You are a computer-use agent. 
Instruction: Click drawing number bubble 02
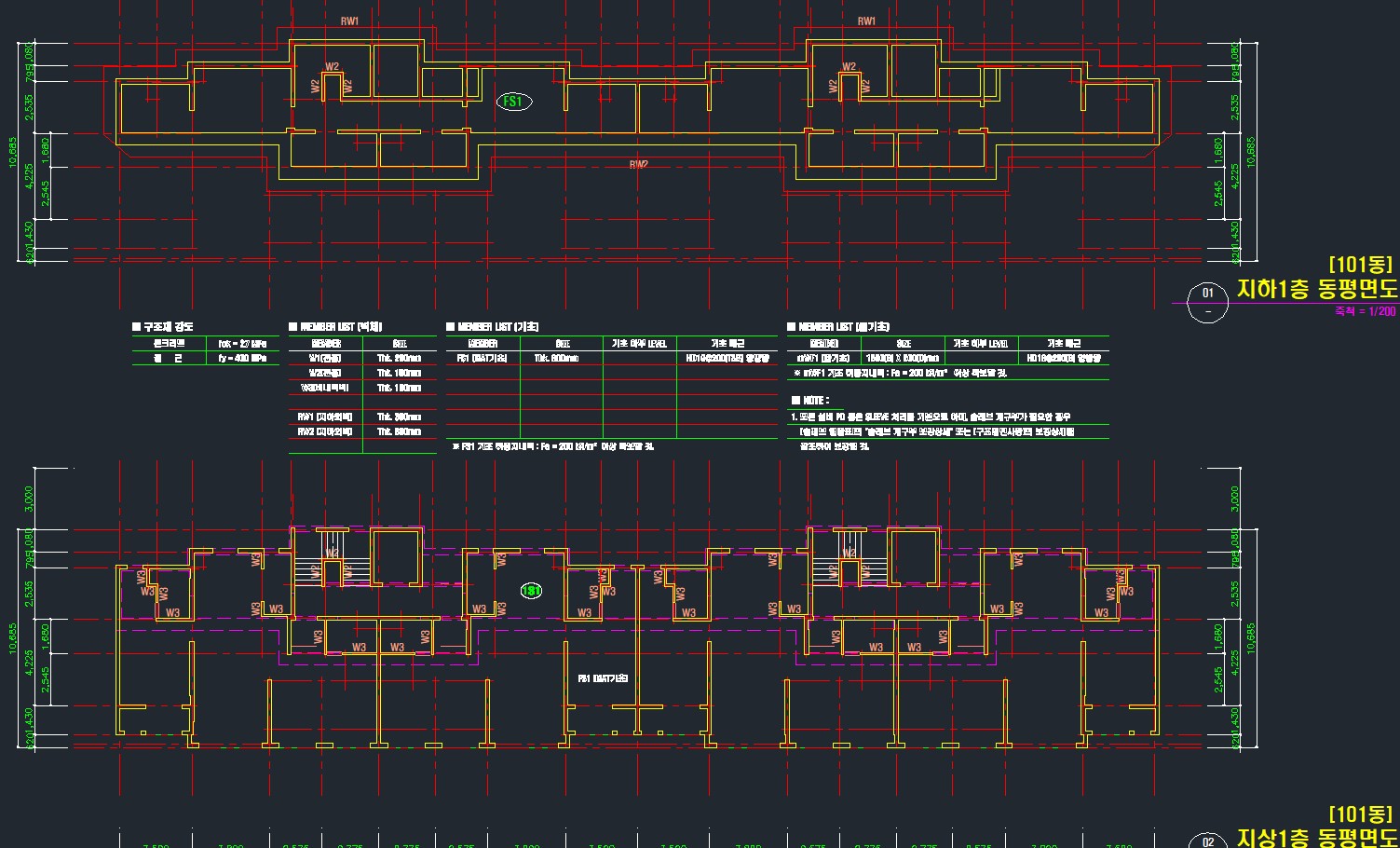click(x=1208, y=841)
